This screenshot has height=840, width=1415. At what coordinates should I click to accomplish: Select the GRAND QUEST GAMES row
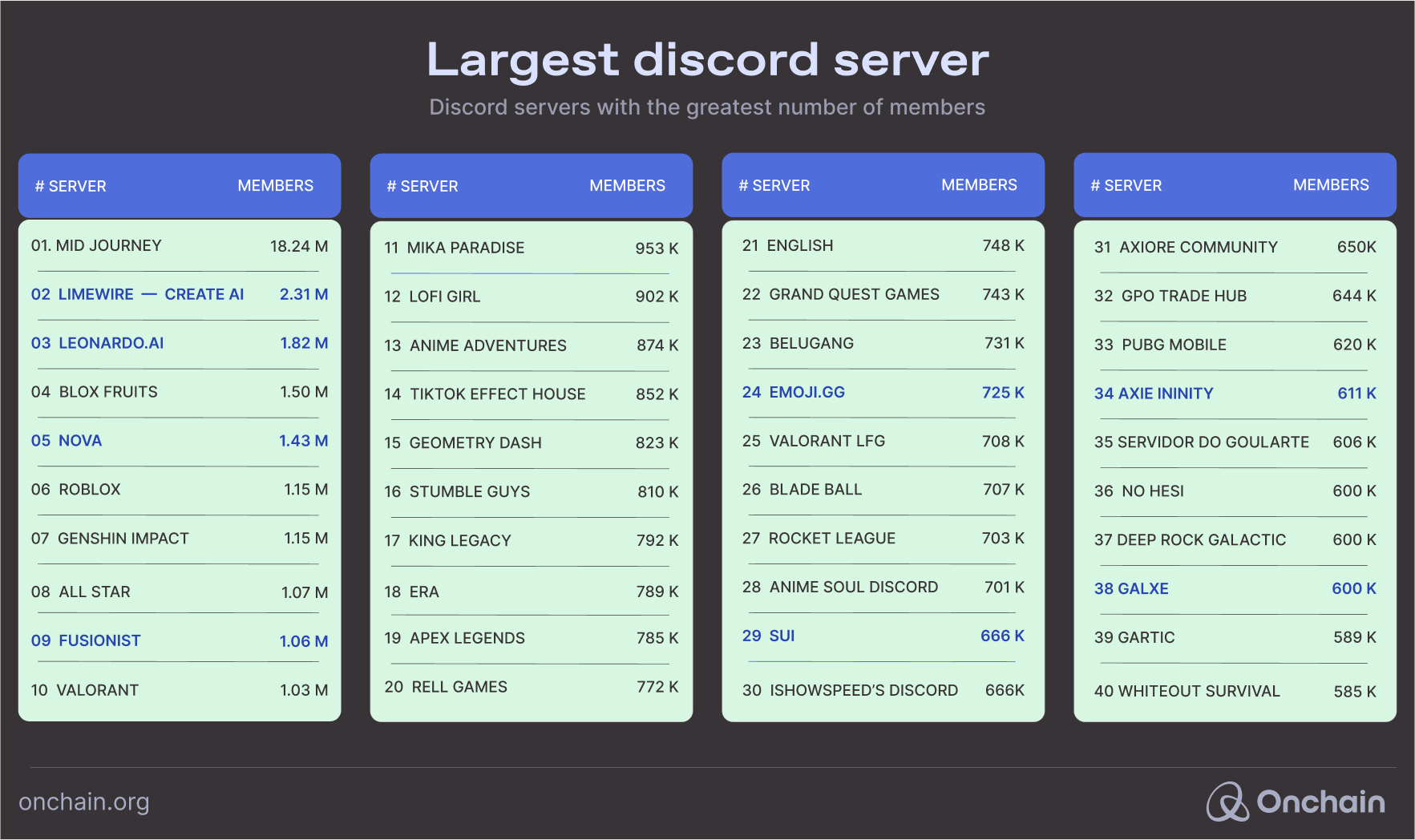coord(883,294)
